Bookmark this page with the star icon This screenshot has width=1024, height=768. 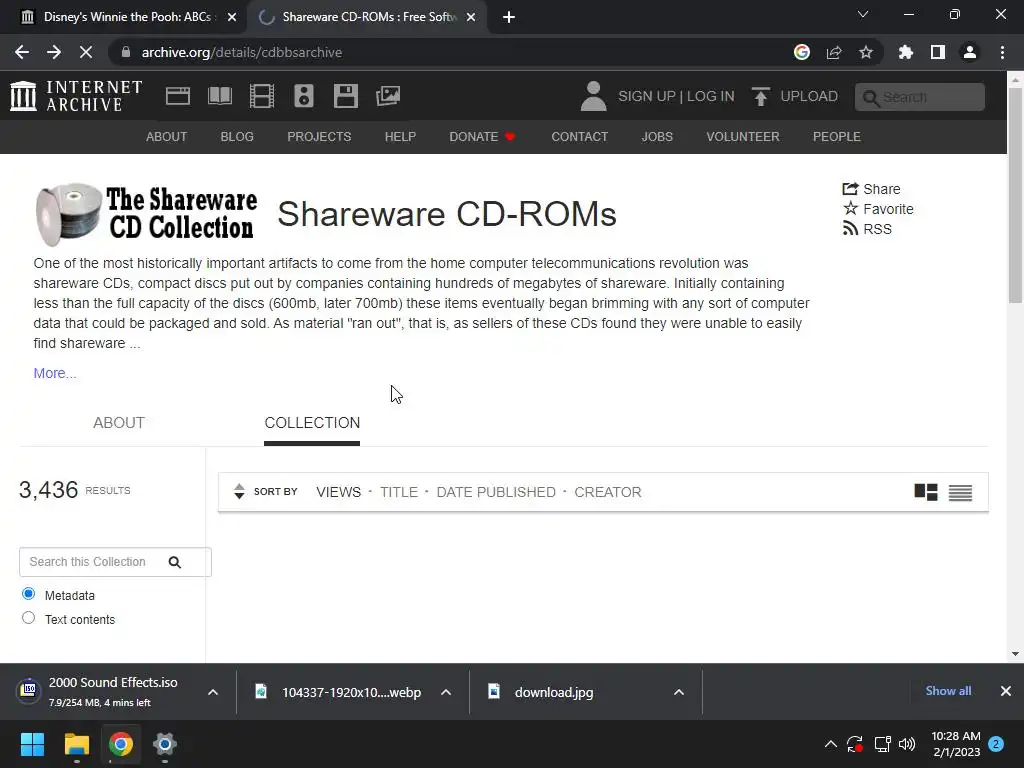(866, 52)
